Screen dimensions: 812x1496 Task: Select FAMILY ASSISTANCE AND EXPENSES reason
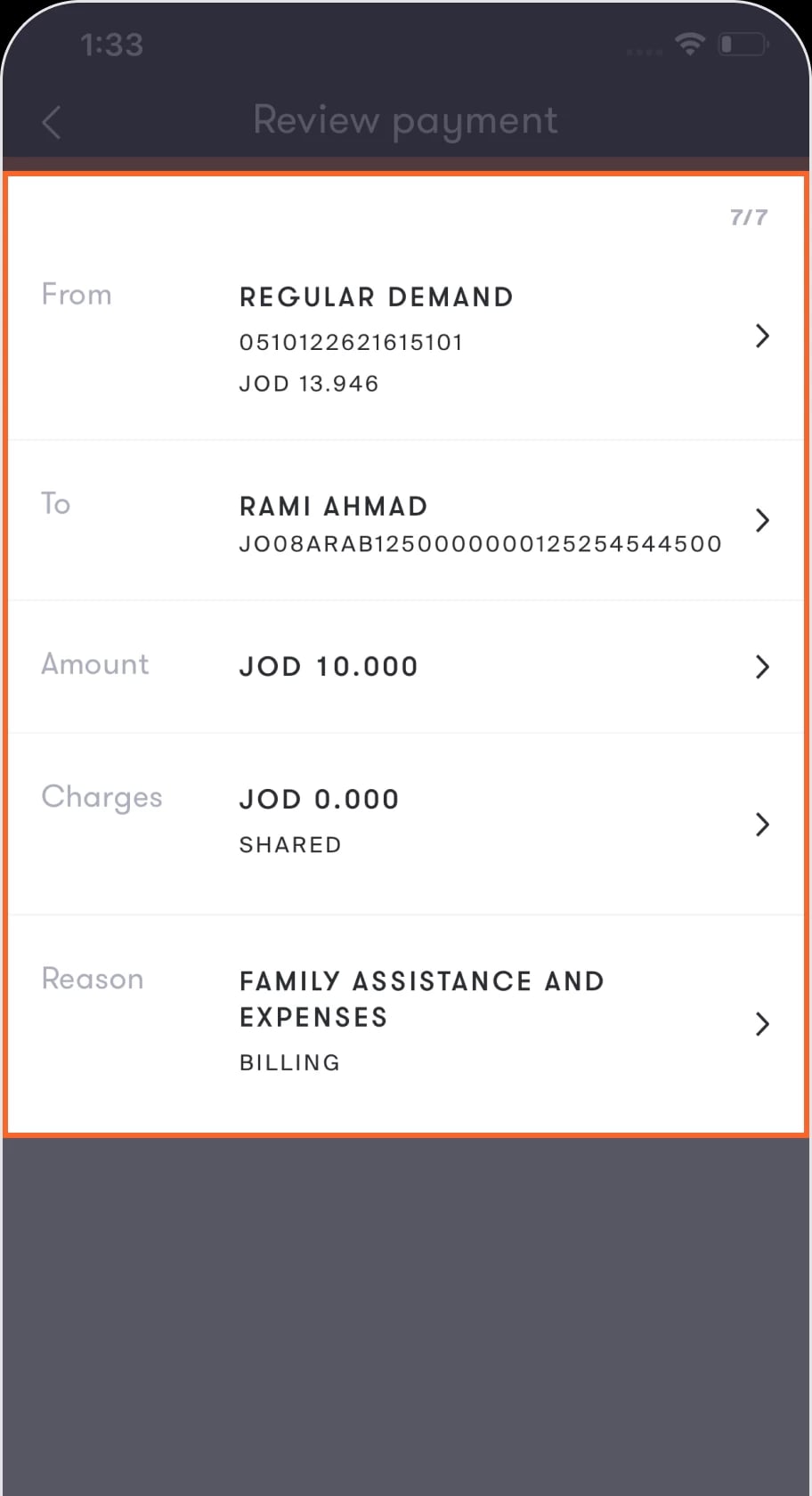click(422, 999)
